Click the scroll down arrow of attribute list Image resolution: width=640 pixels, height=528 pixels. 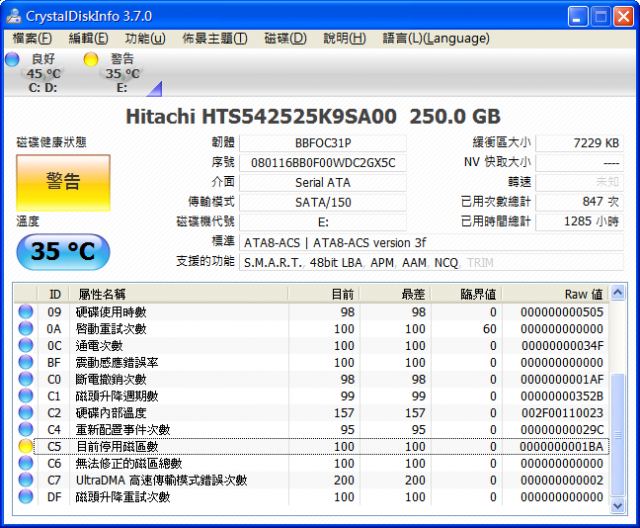(618, 506)
